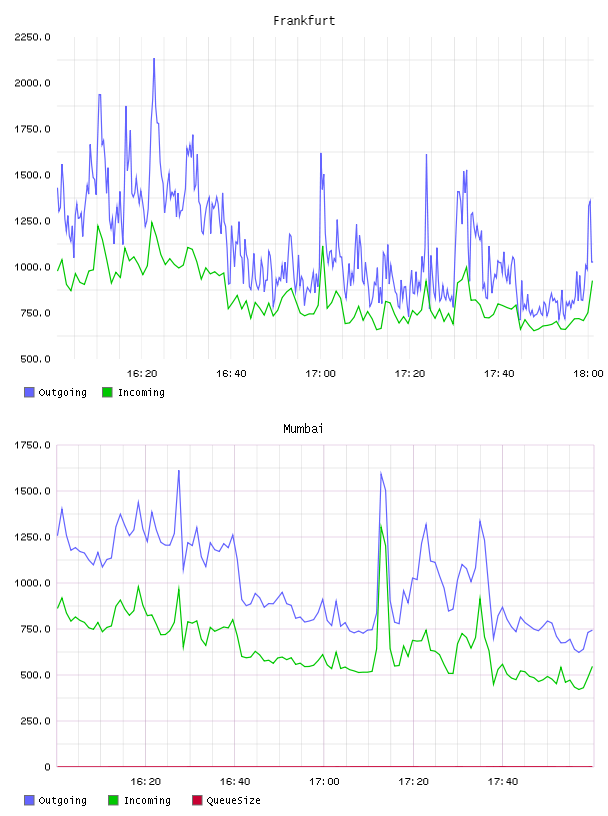Select the Incoming legend label under Frankfurt
This screenshot has width=608, height=816.
(142, 392)
